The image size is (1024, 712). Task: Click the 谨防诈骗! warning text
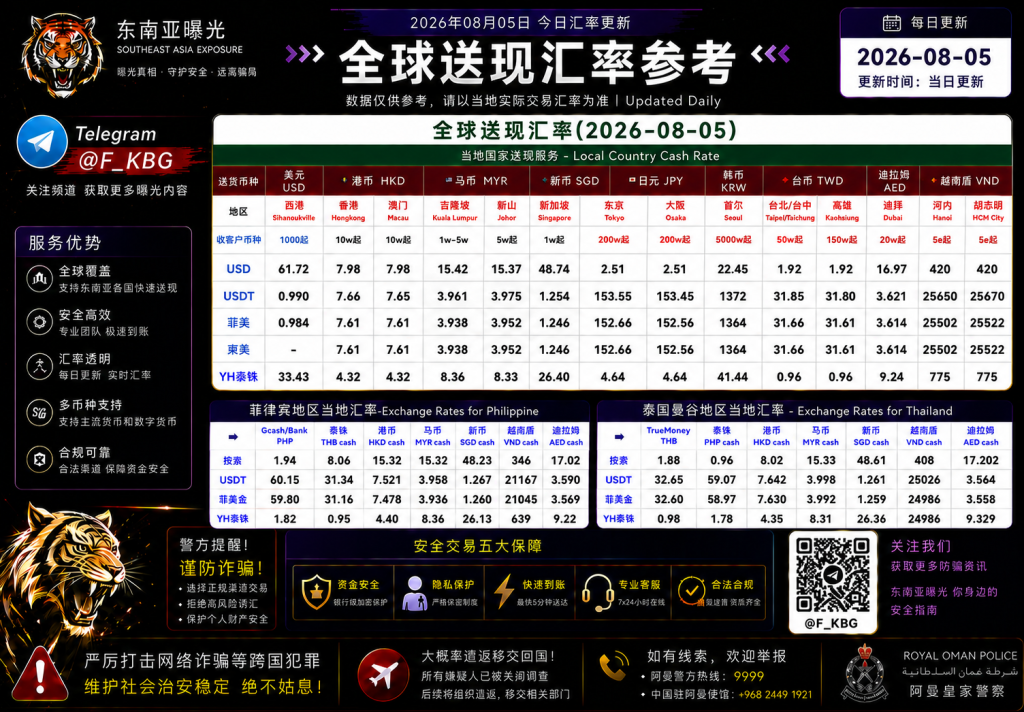tap(221, 568)
